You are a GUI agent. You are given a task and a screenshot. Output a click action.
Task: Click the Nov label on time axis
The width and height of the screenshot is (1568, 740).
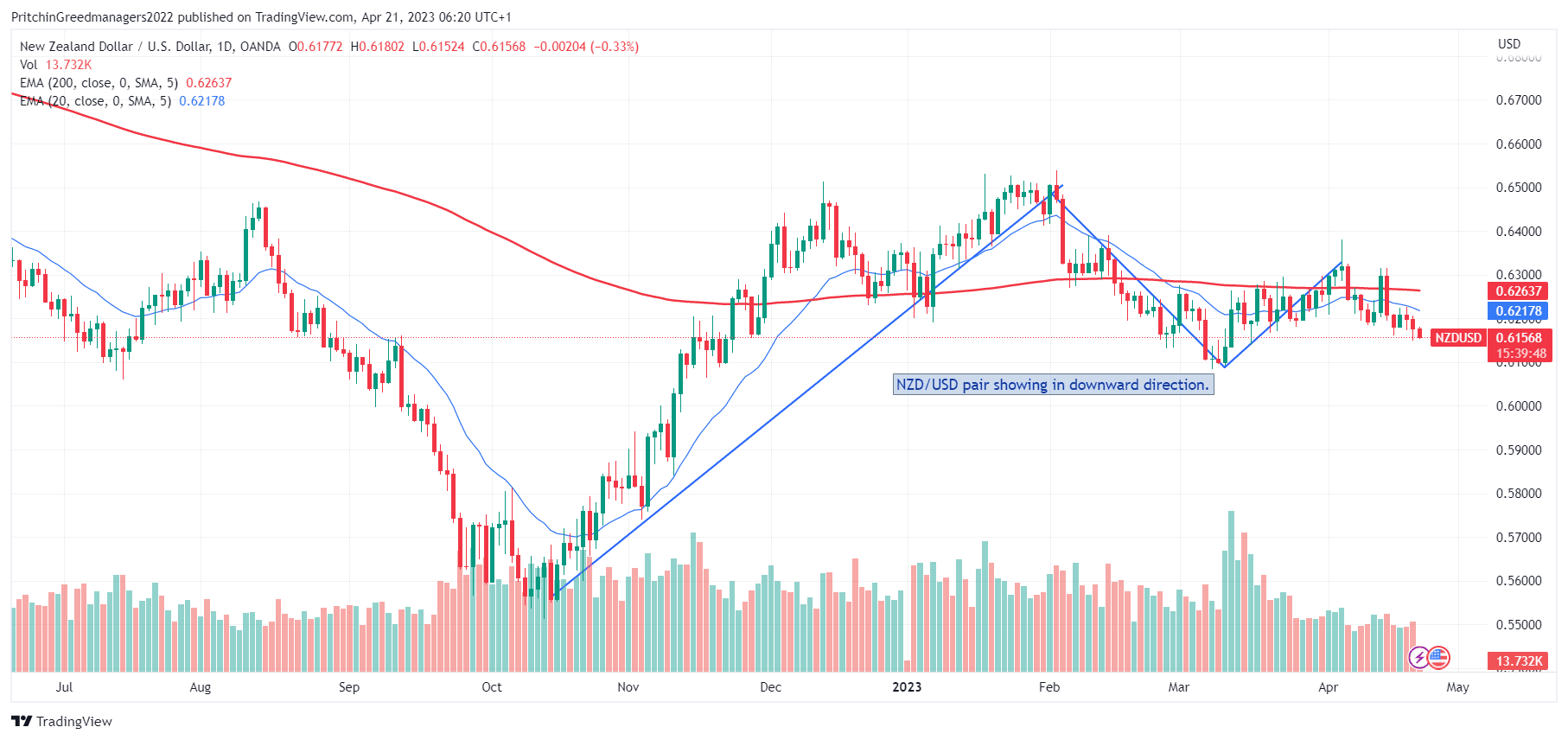pyautogui.click(x=628, y=687)
